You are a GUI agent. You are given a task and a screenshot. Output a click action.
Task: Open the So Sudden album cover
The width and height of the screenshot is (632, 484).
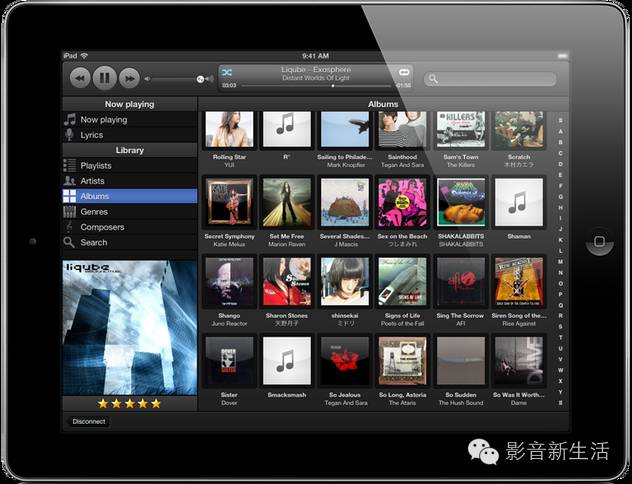pyautogui.click(x=461, y=361)
